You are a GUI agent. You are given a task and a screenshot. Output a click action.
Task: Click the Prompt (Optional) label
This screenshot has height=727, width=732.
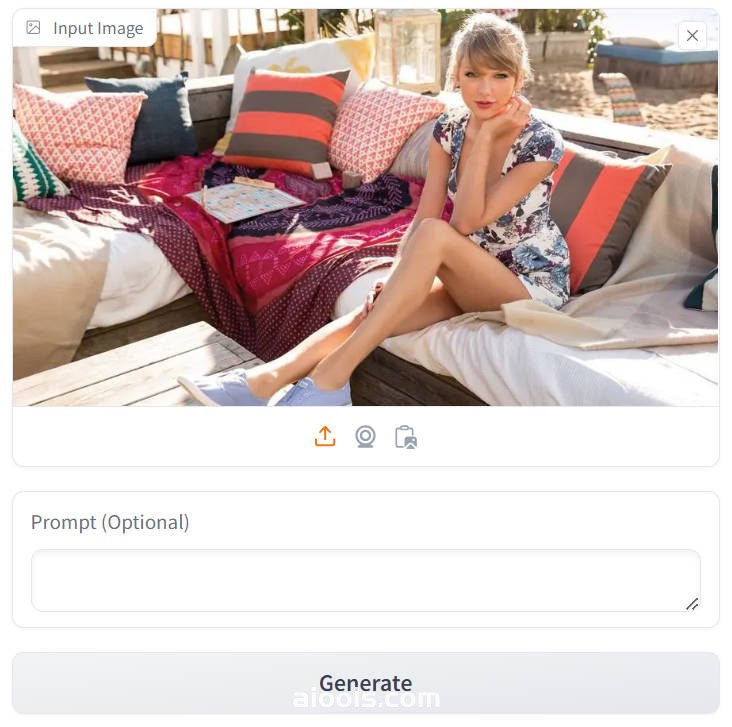click(110, 522)
